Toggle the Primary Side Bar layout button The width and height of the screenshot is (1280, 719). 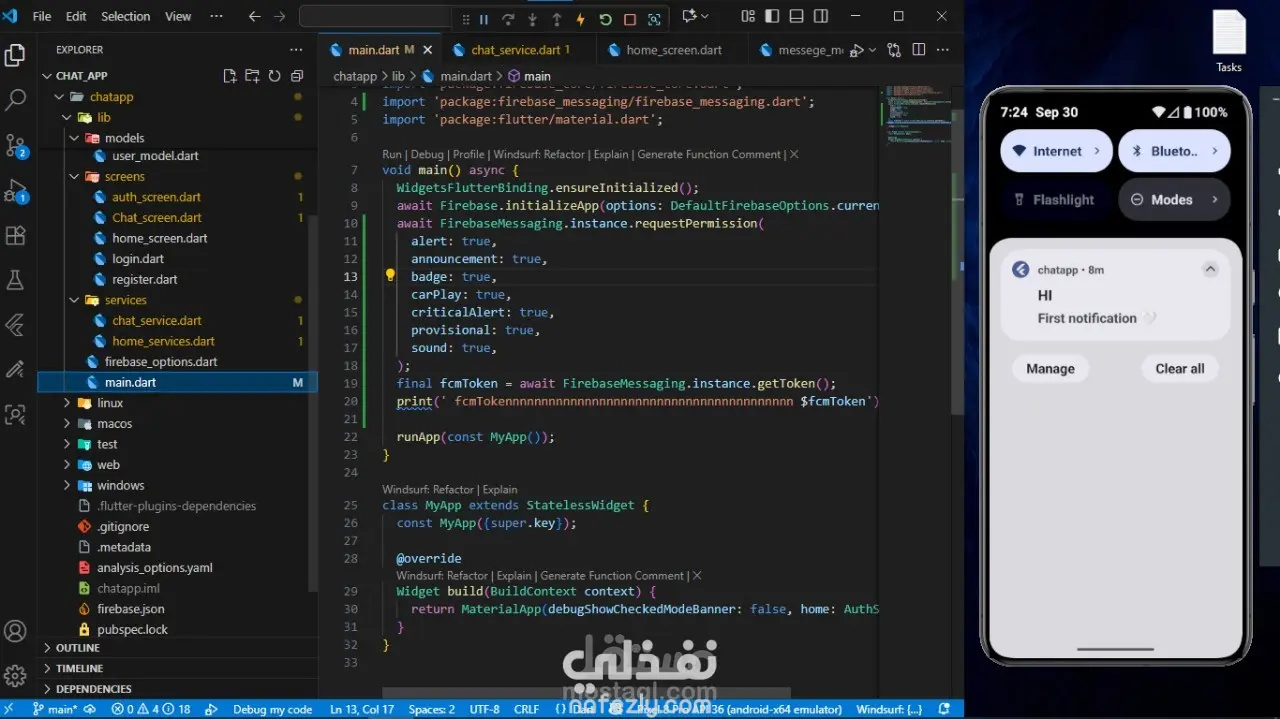tap(772, 16)
